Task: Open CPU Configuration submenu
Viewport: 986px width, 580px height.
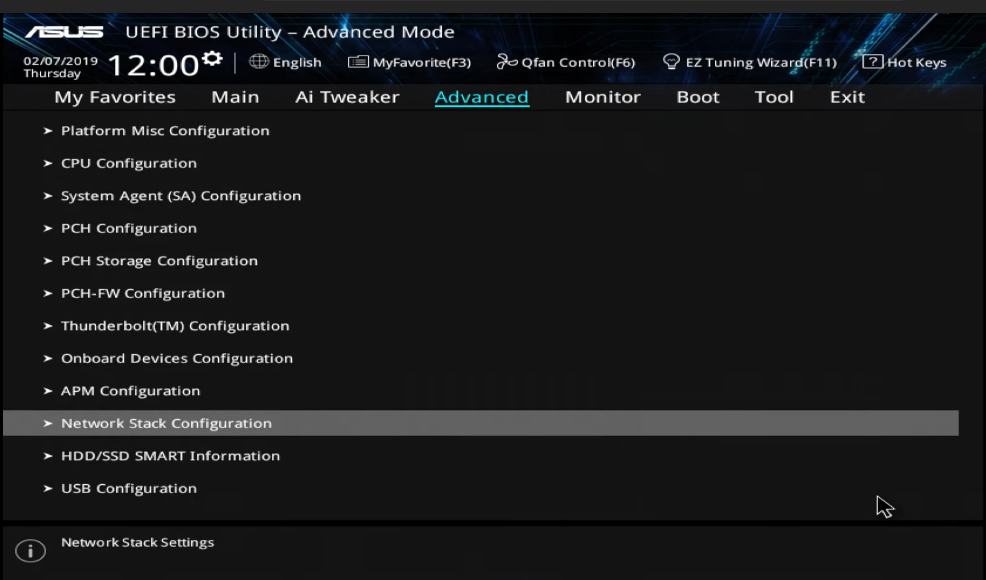Action: [x=129, y=164]
